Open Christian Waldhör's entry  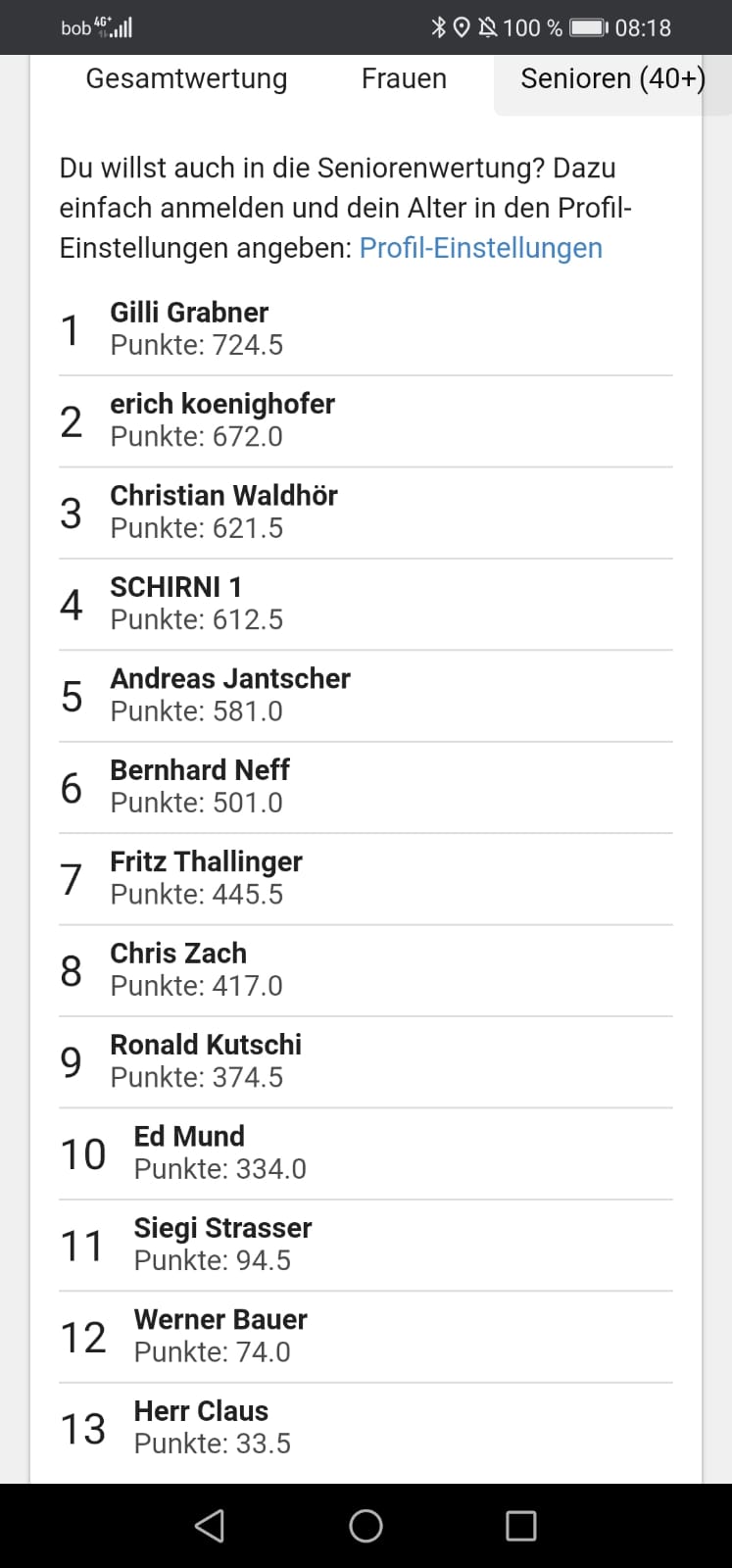tap(366, 513)
